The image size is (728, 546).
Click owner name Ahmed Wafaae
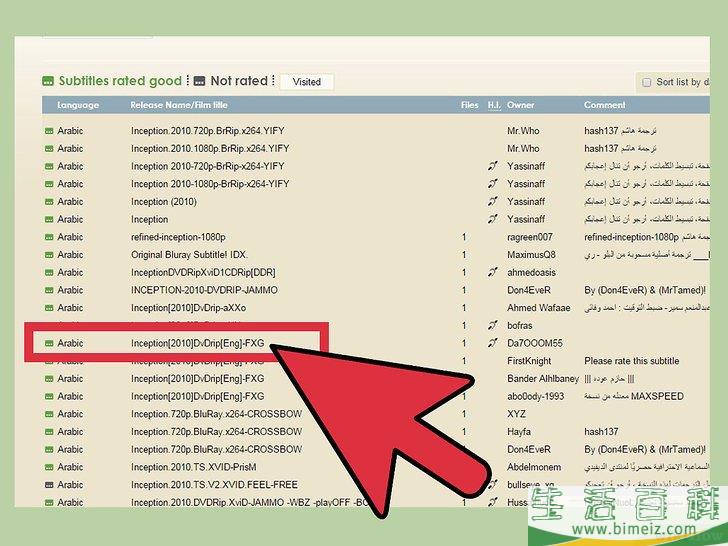coord(539,308)
